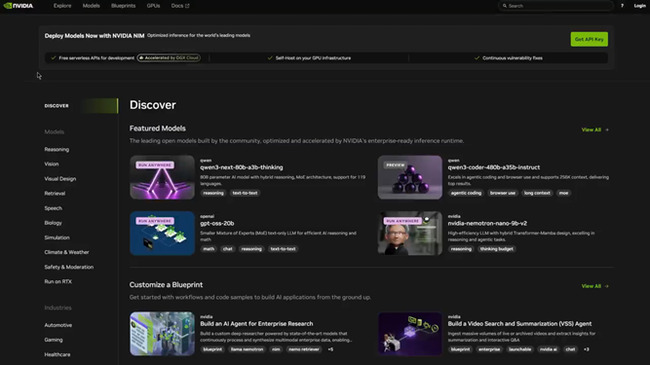
Task: Open the Video Search and Summarization thumbnail
Action: coord(410,334)
